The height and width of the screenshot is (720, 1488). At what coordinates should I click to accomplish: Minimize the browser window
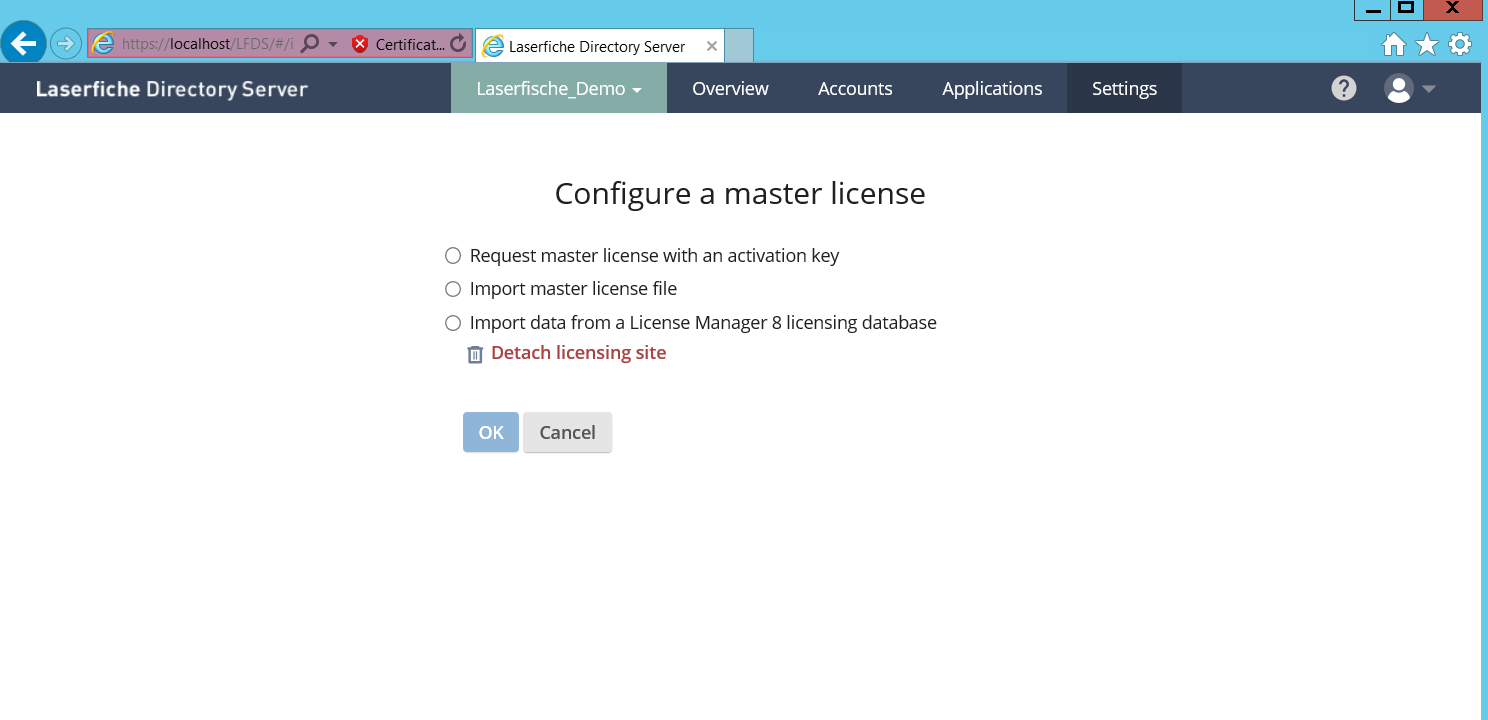pos(1372,9)
